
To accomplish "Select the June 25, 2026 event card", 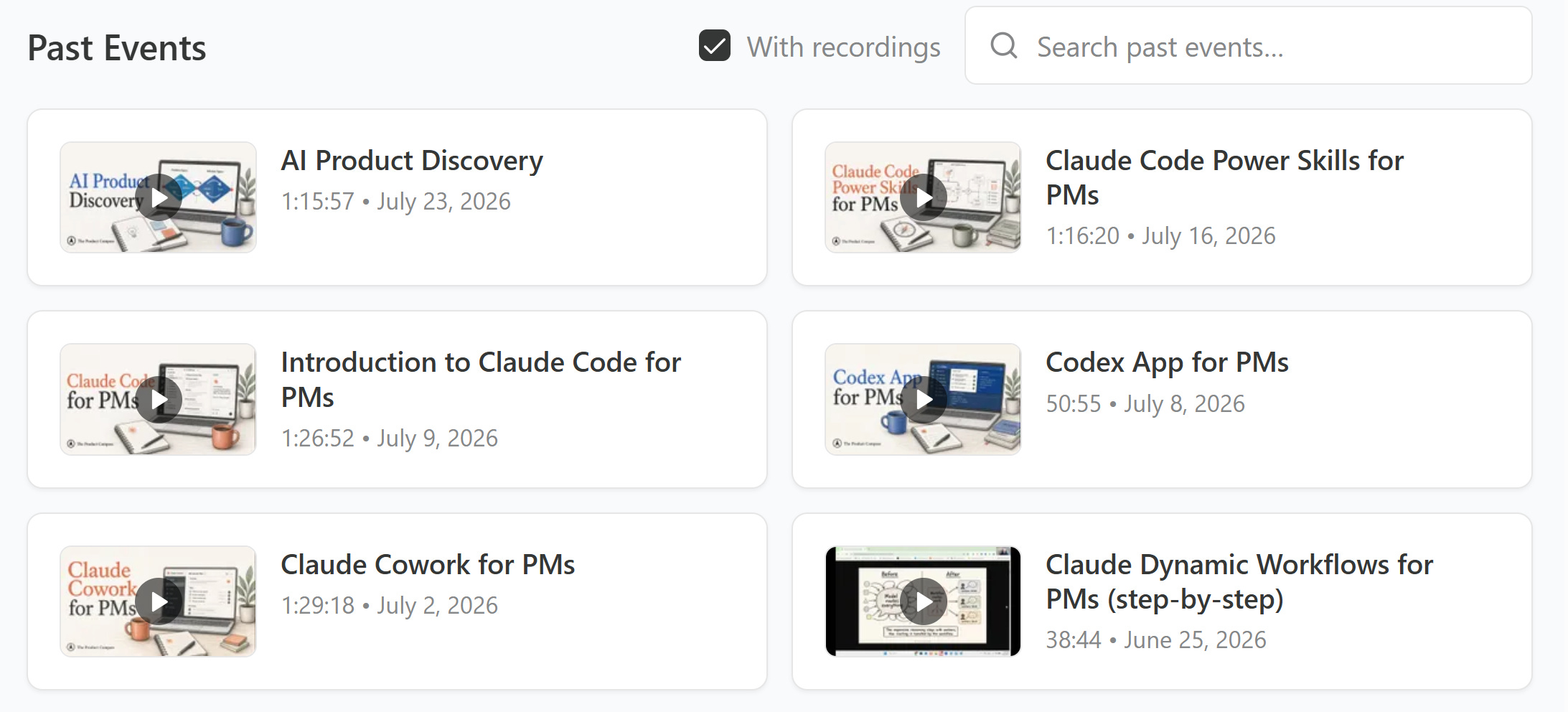I will coord(1162,601).
